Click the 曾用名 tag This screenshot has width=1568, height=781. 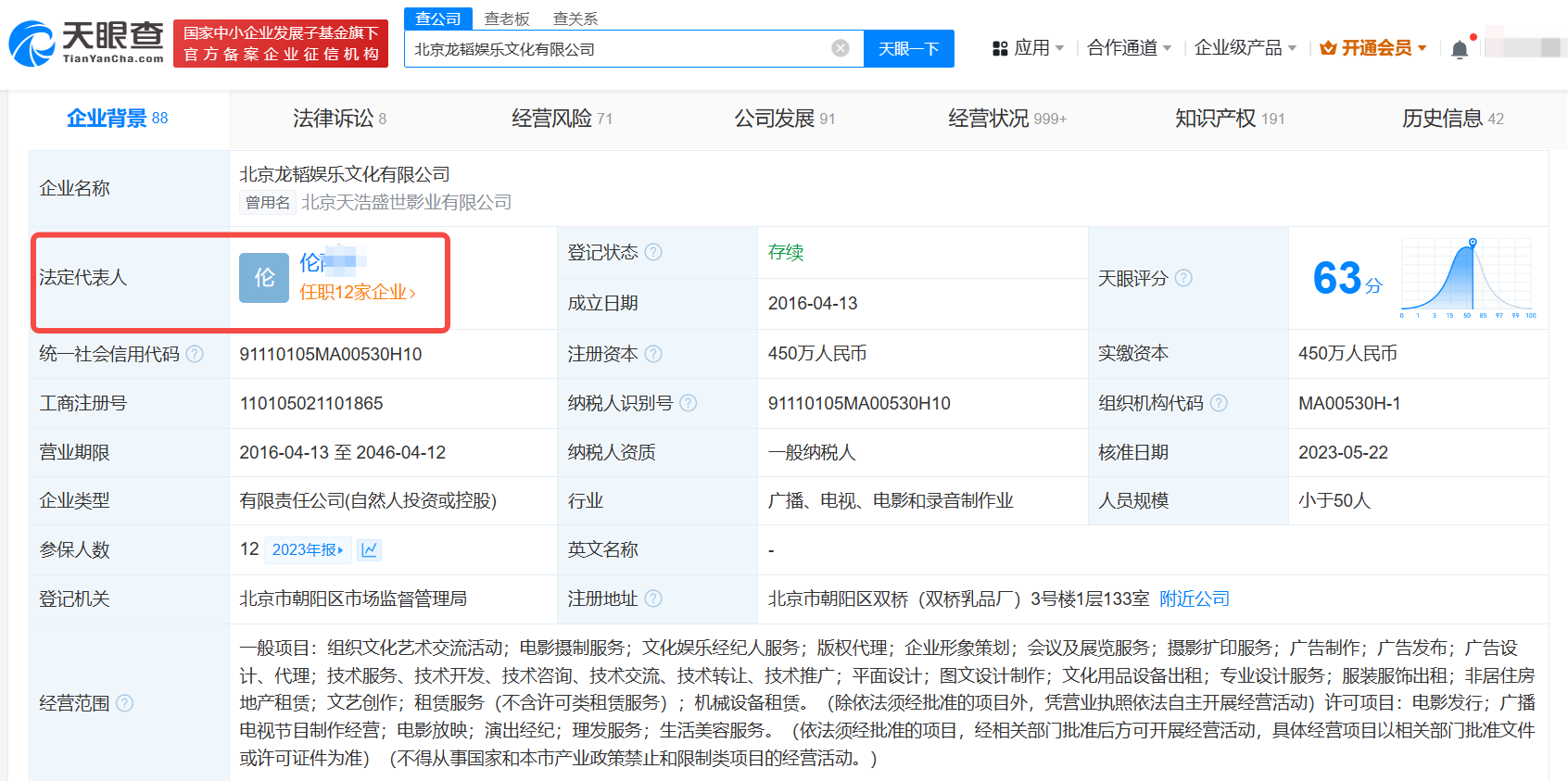pos(268,203)
